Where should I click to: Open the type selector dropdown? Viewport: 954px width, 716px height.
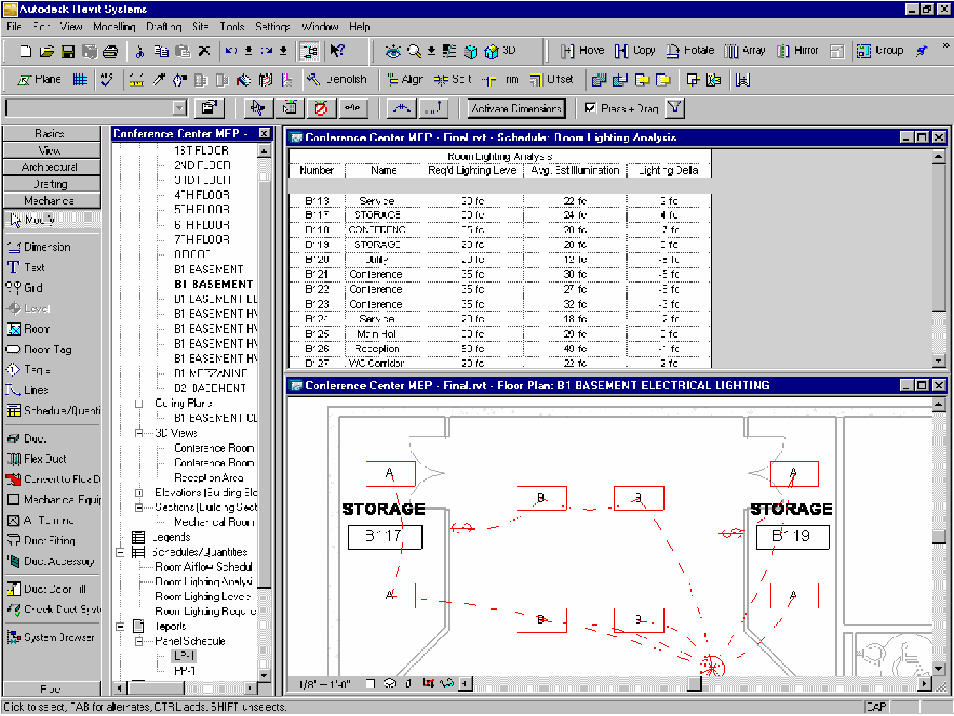(x=179, y=108)
